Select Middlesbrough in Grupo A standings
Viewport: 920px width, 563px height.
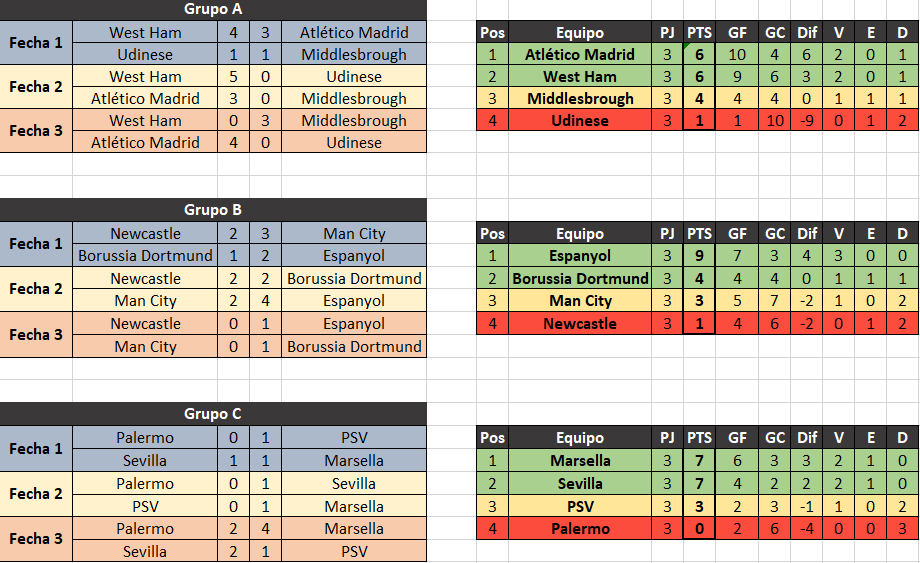coord(580,99)
